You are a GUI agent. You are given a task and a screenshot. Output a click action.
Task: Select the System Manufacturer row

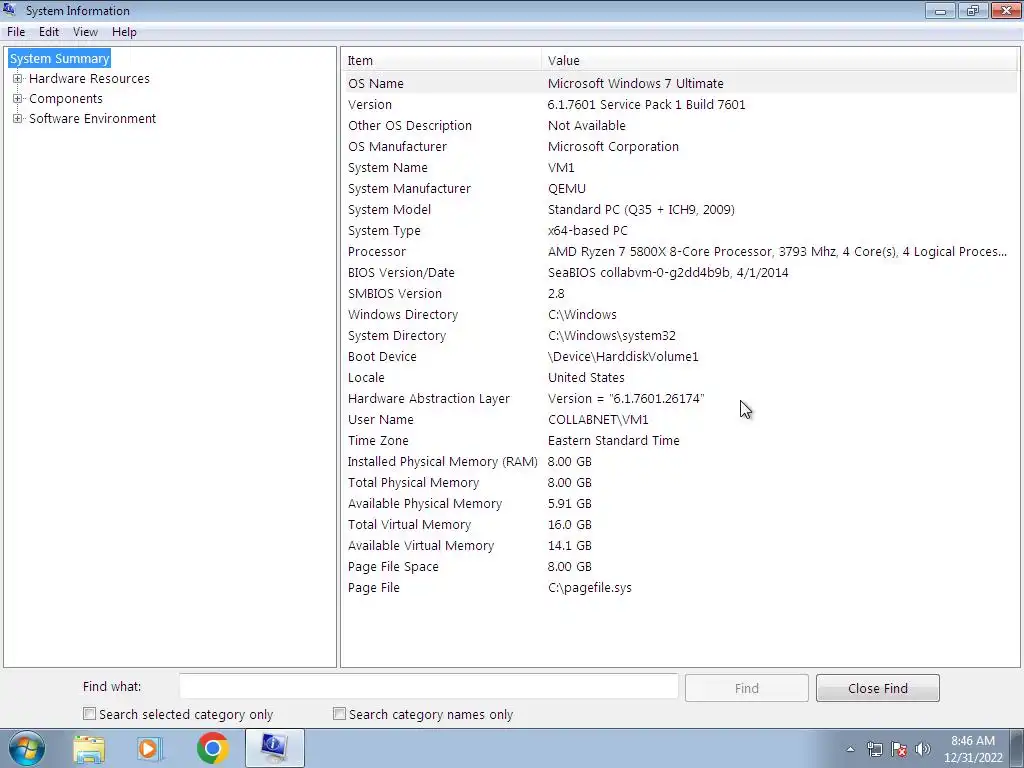point(680,189)
